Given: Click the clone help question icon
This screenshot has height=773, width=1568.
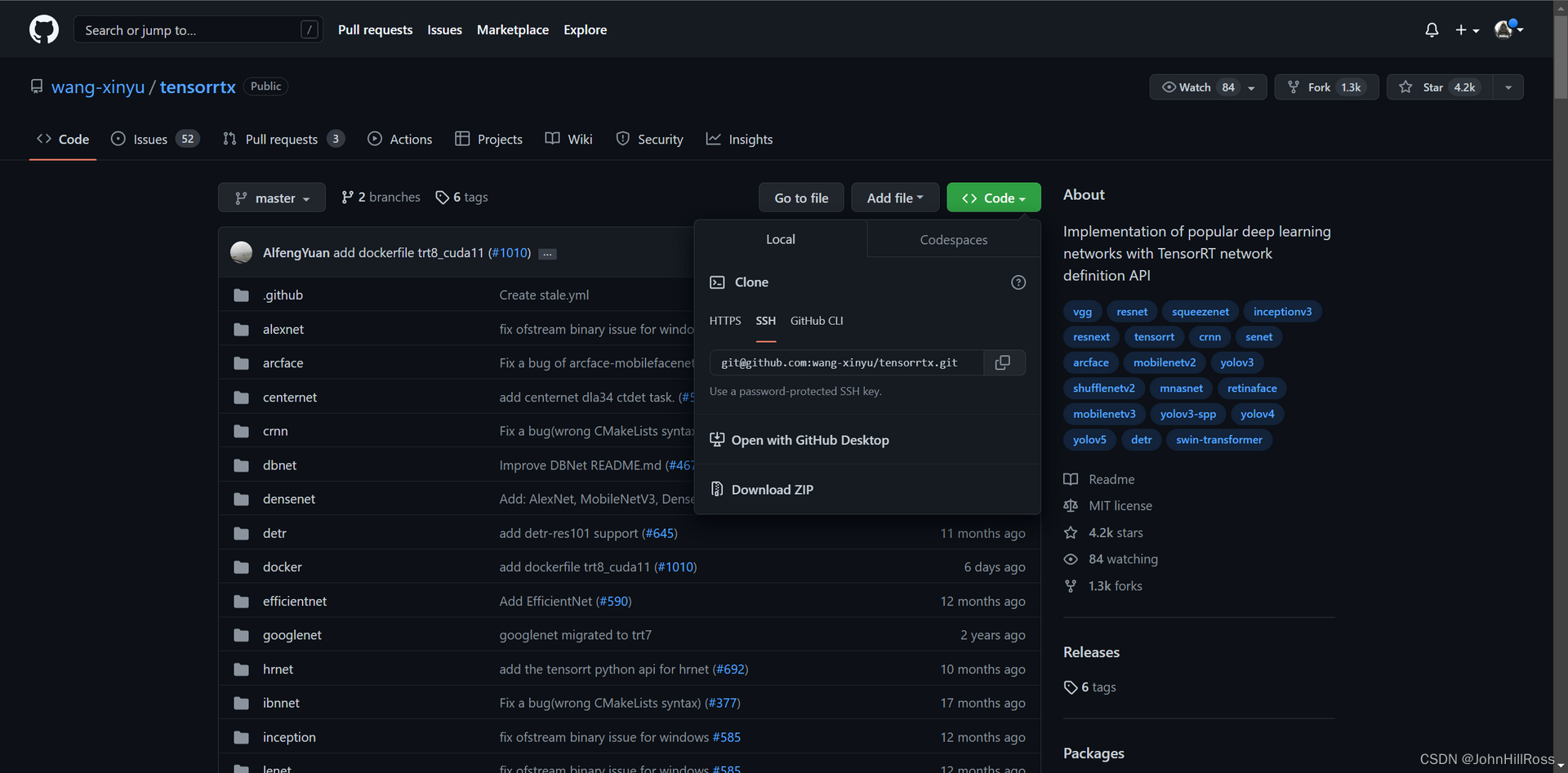Looking at the screenshot, I should click(1018, 282).
